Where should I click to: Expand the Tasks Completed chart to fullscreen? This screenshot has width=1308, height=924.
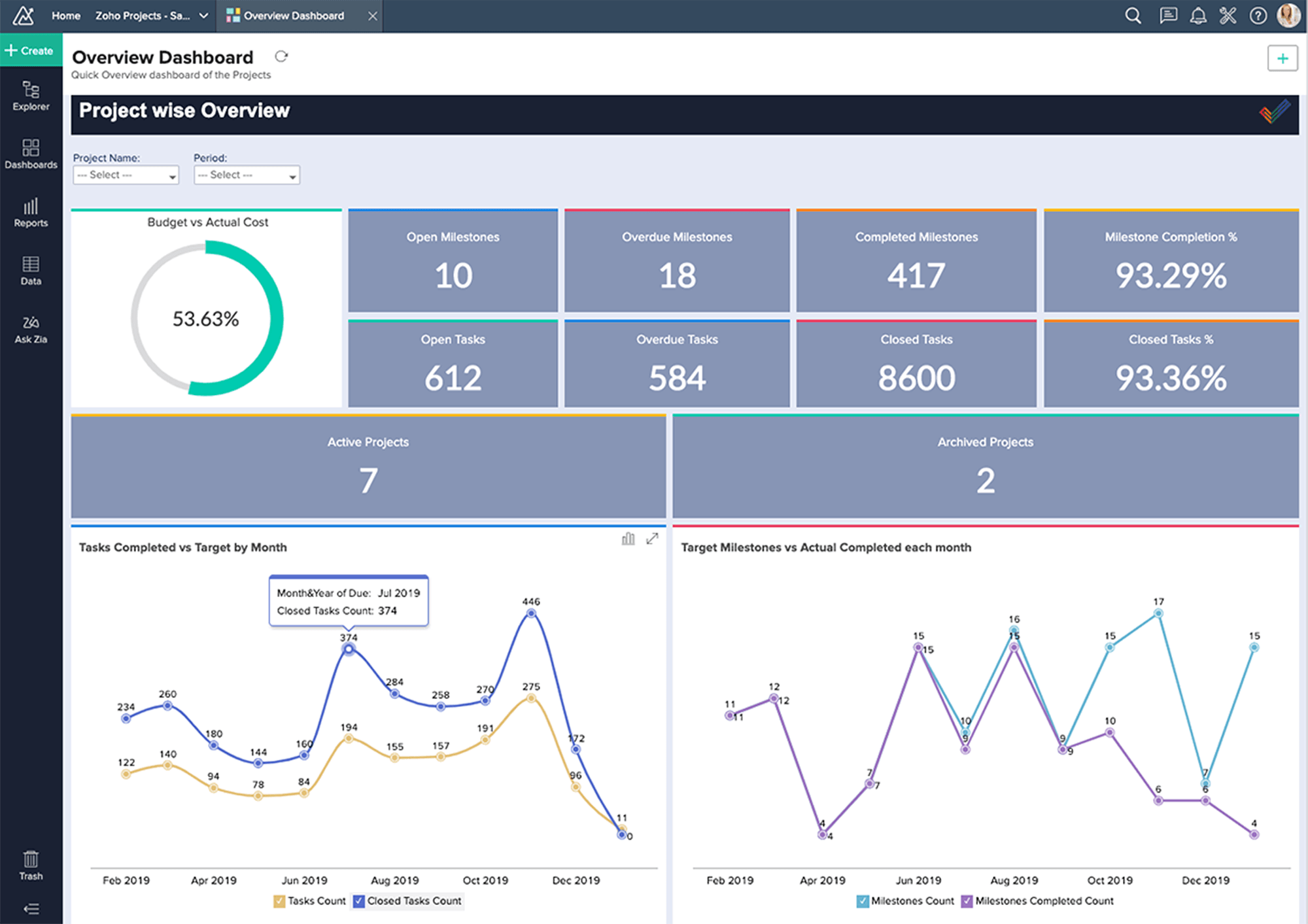(652, 539)
